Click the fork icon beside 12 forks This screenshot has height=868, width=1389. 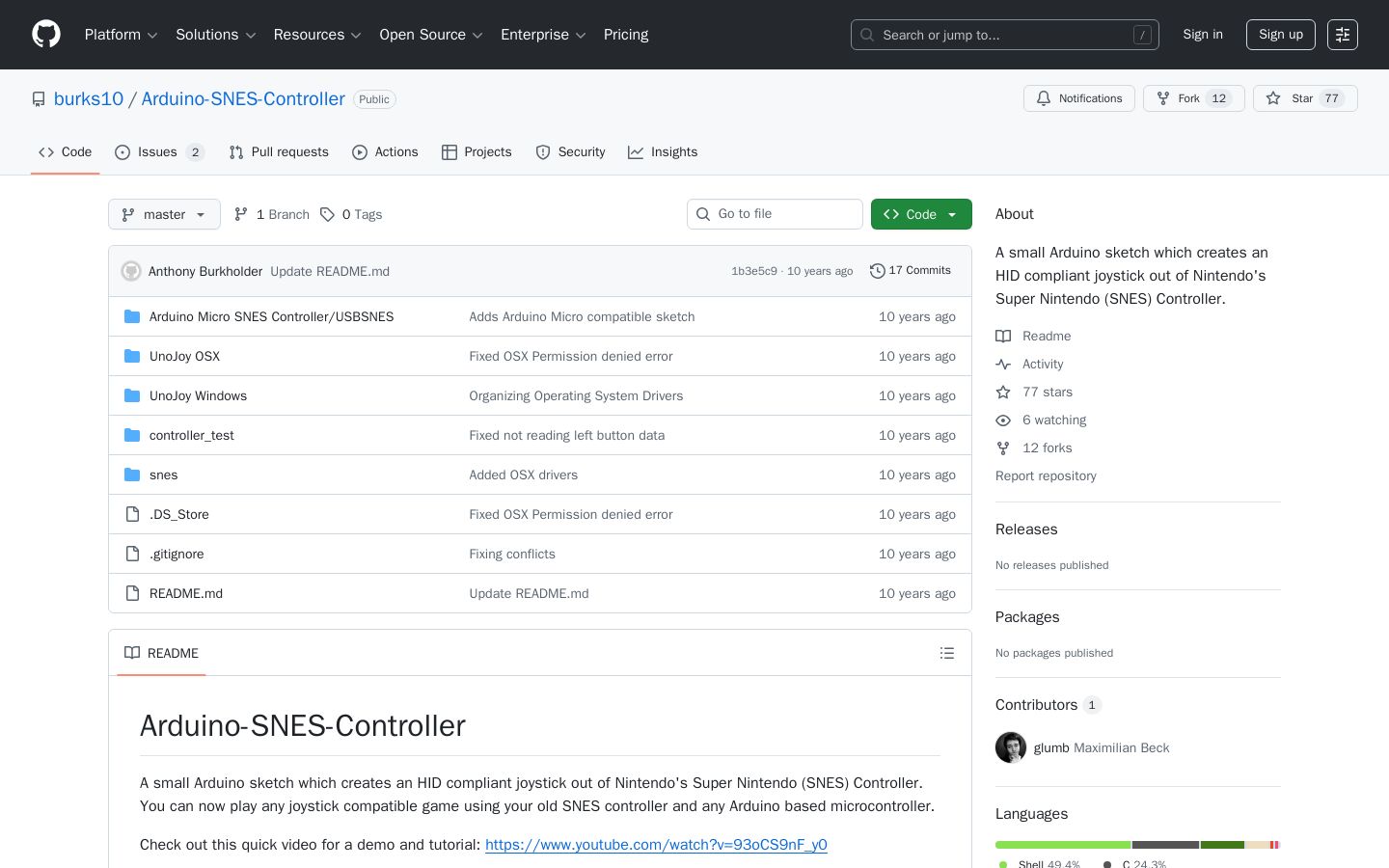(1003, 448)
